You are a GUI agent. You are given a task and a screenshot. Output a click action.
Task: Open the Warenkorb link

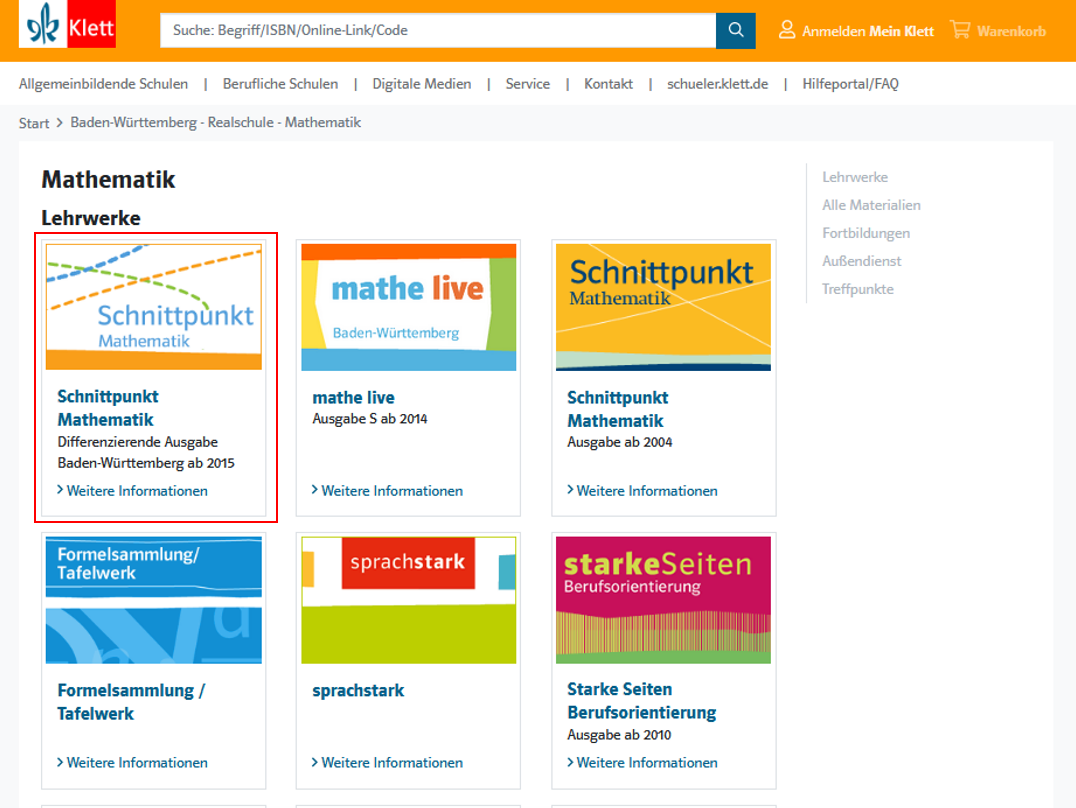point(1011,31)
